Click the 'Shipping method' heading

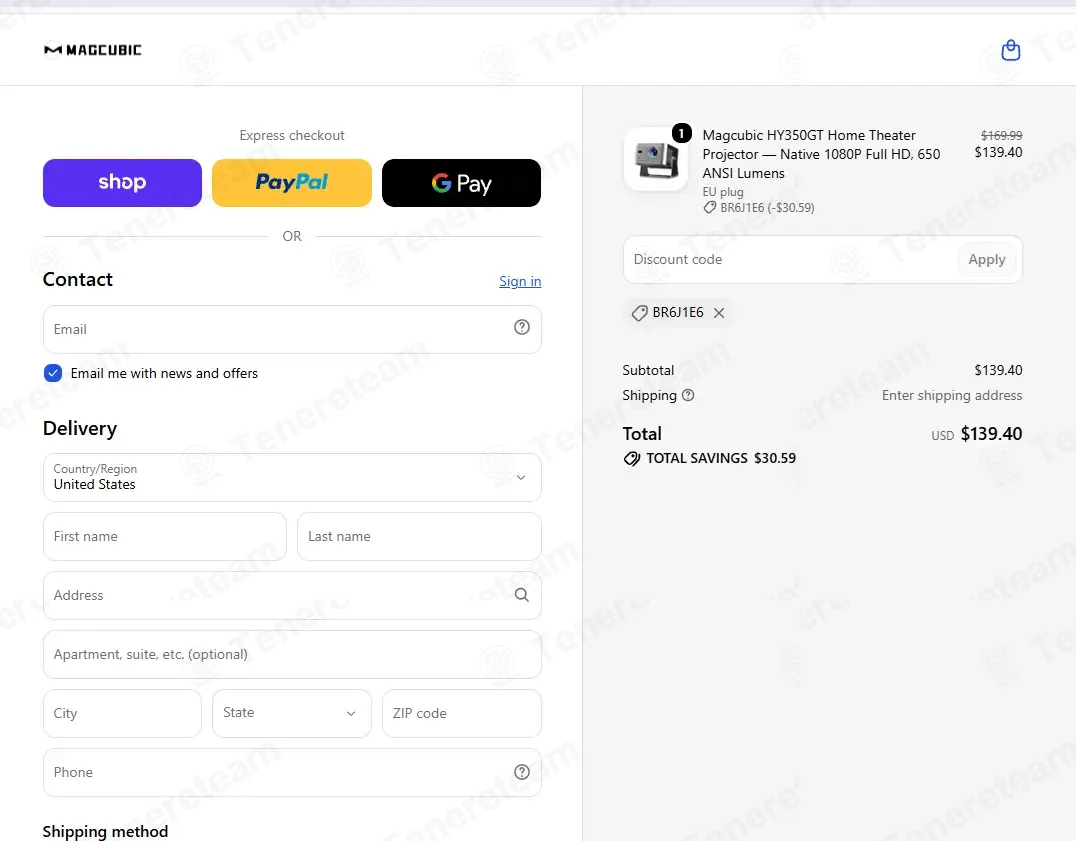tap(105, 831)
